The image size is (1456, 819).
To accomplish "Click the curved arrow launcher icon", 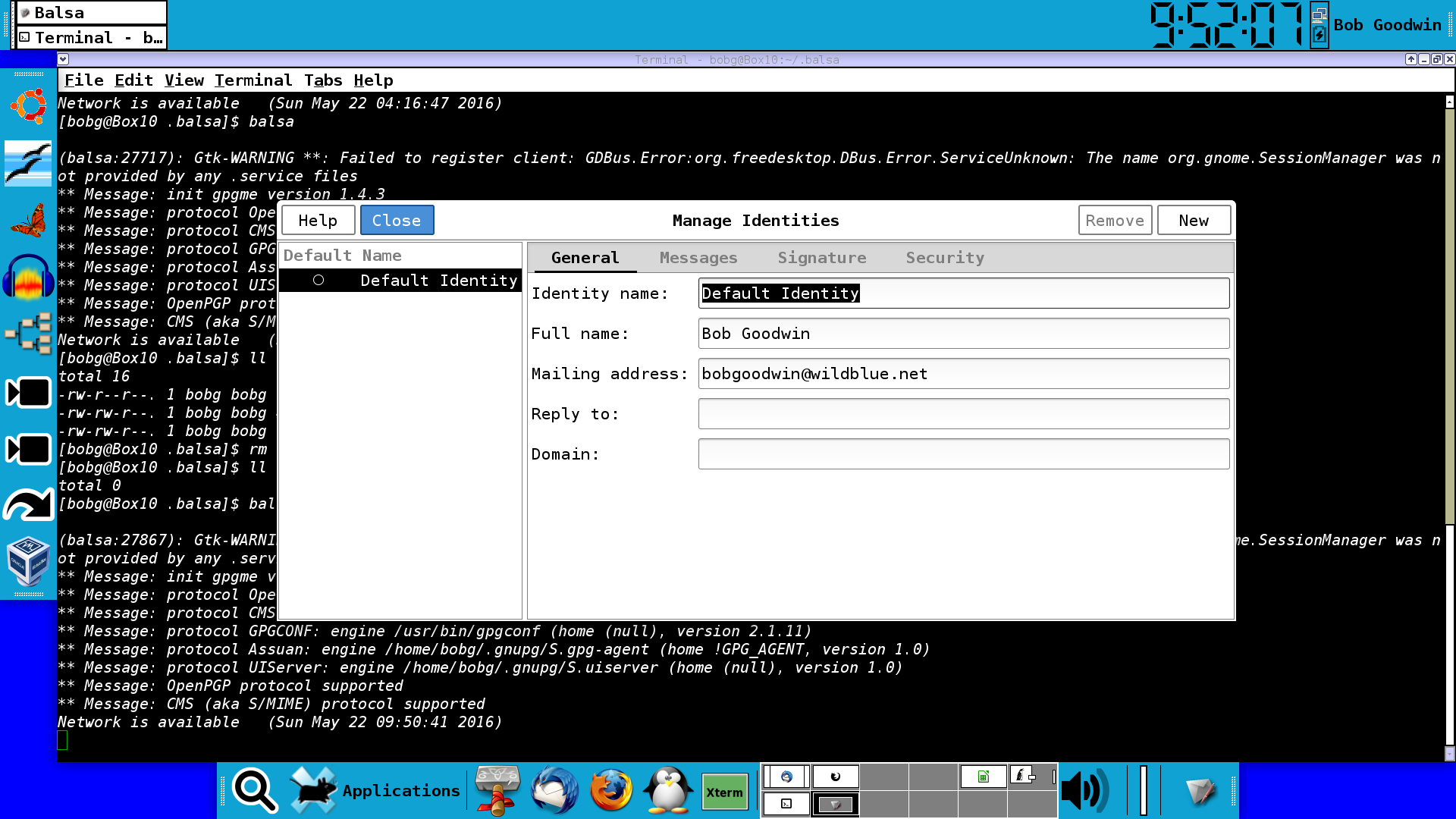I will pos(28,505).
